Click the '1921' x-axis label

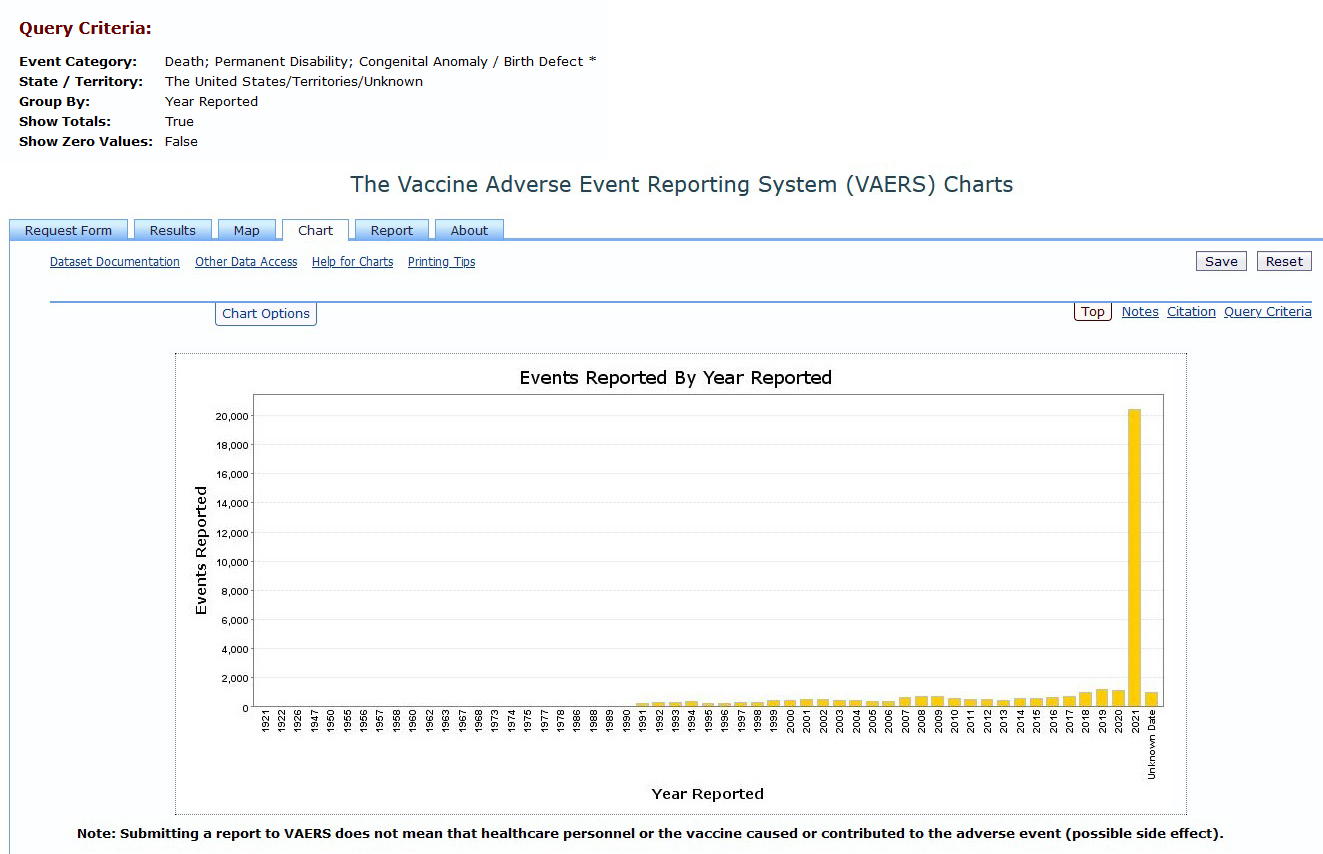coord(266,722)
